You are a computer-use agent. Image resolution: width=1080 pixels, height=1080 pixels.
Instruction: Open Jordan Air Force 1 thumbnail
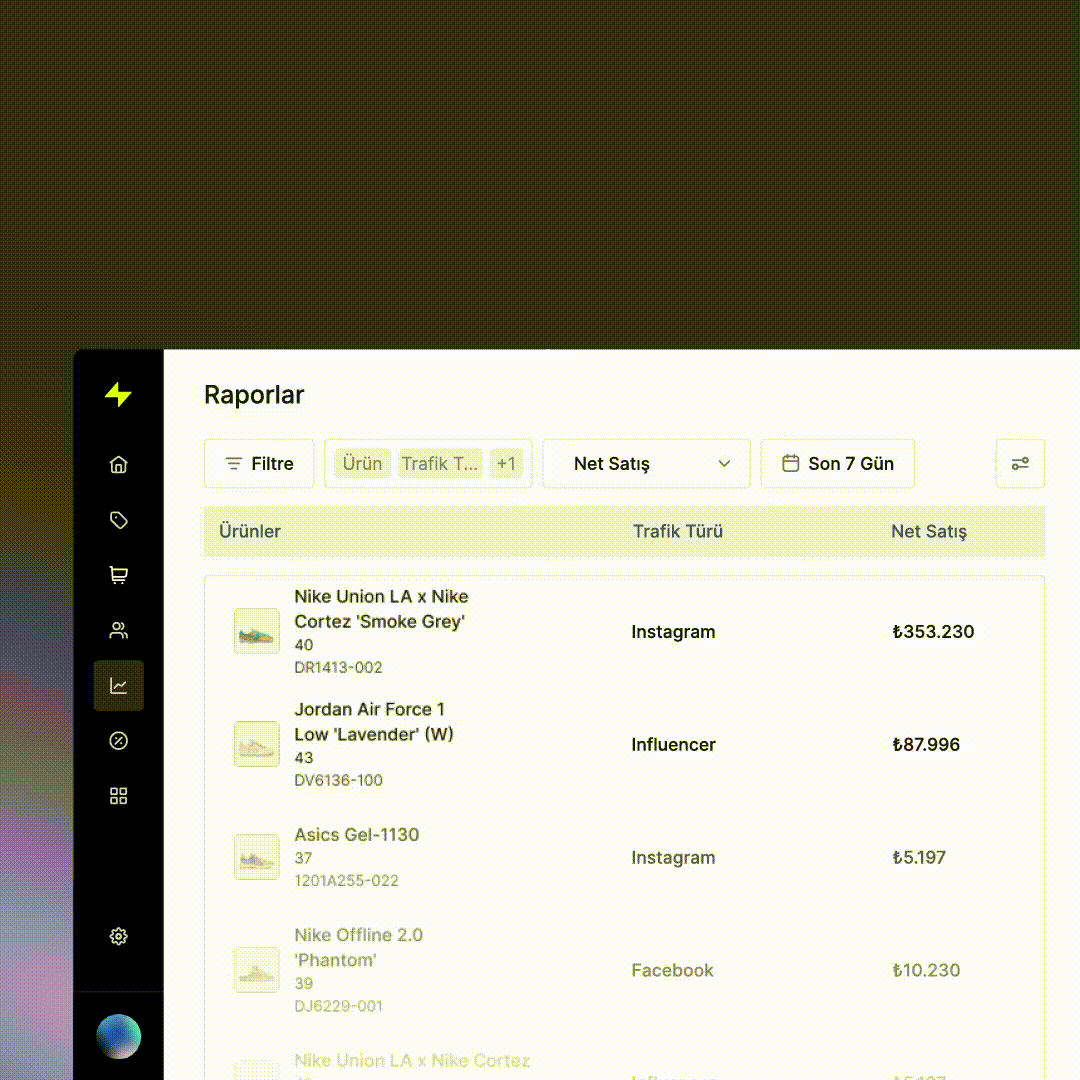(257, 744)
